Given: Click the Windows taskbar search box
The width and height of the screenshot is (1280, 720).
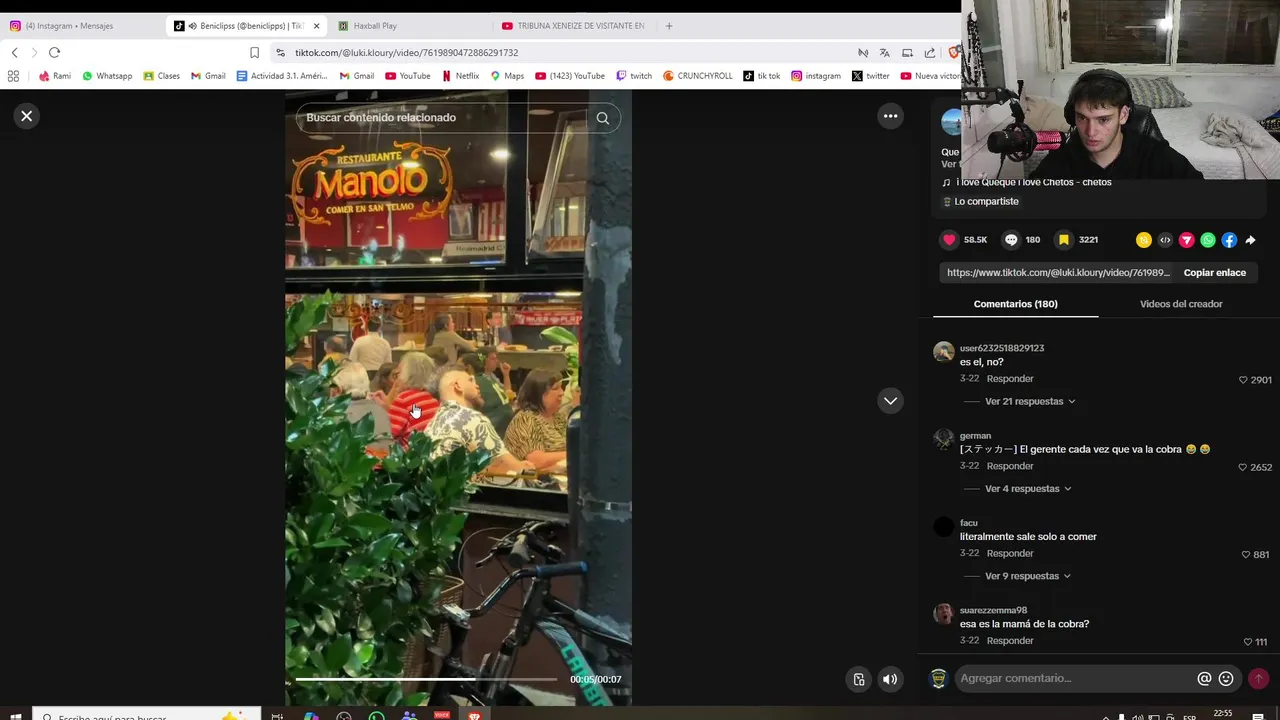Looking at the screenshot, I should 145,716.
